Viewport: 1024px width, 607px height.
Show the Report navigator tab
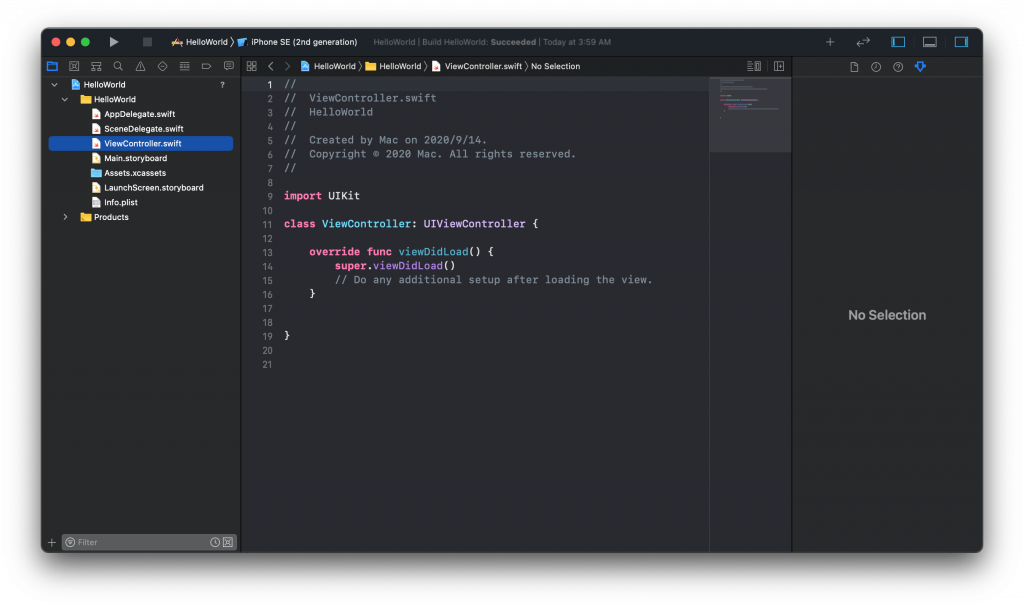[229, 66]
